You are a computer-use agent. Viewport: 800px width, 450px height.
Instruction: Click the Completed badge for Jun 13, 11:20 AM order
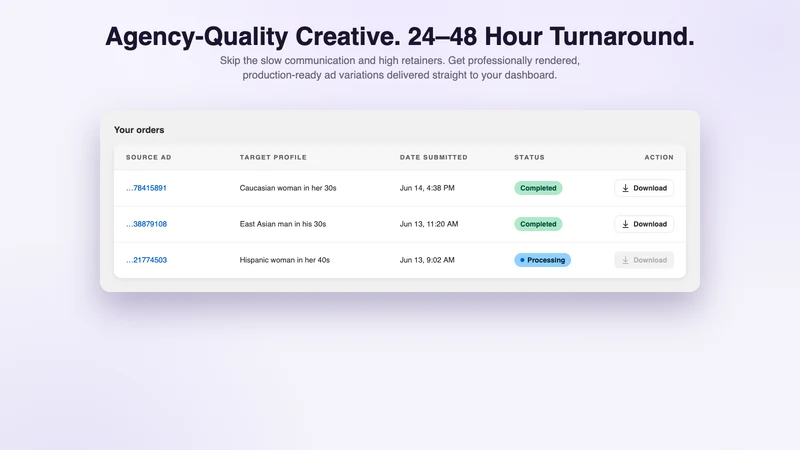click(538, 224)
